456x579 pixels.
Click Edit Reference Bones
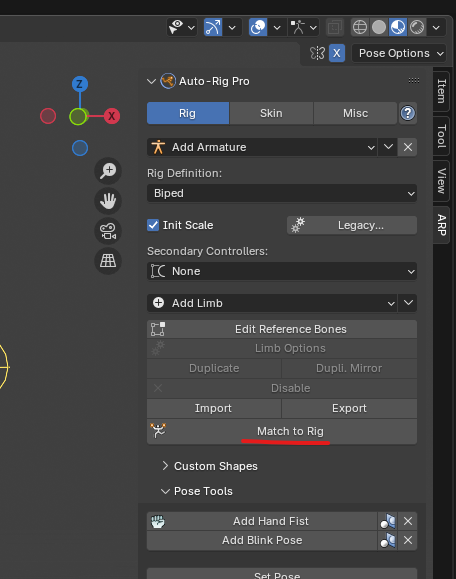[282, 329]
